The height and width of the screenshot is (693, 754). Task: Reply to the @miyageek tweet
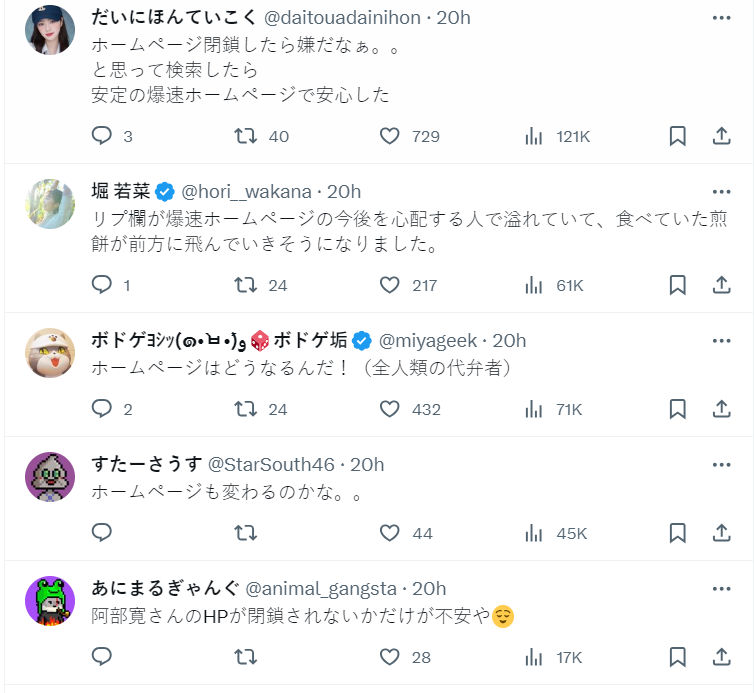click(102, 408)
